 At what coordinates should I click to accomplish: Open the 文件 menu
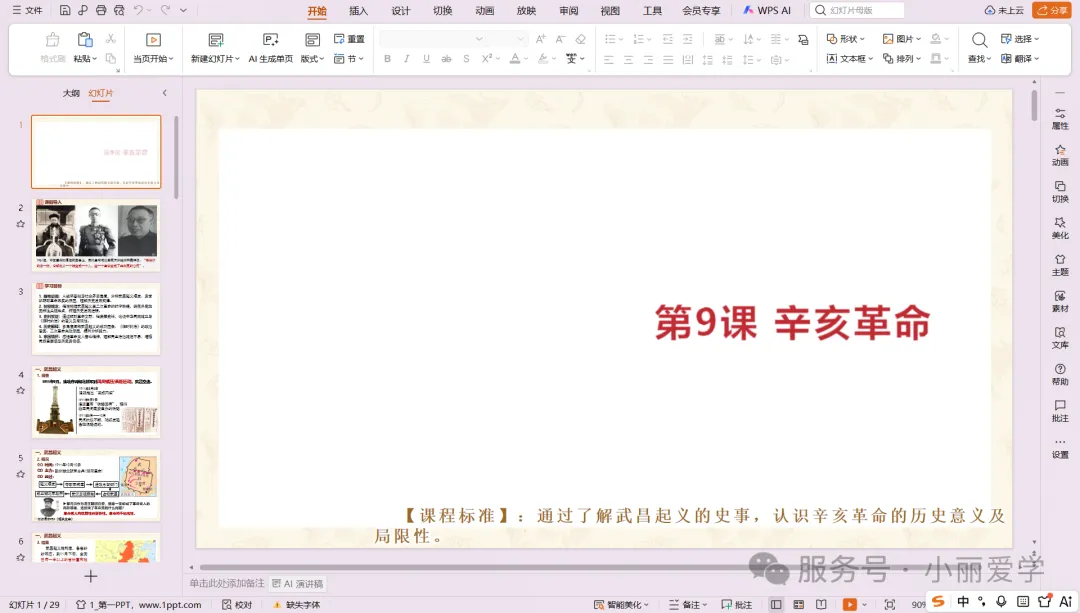coord(28,10)
